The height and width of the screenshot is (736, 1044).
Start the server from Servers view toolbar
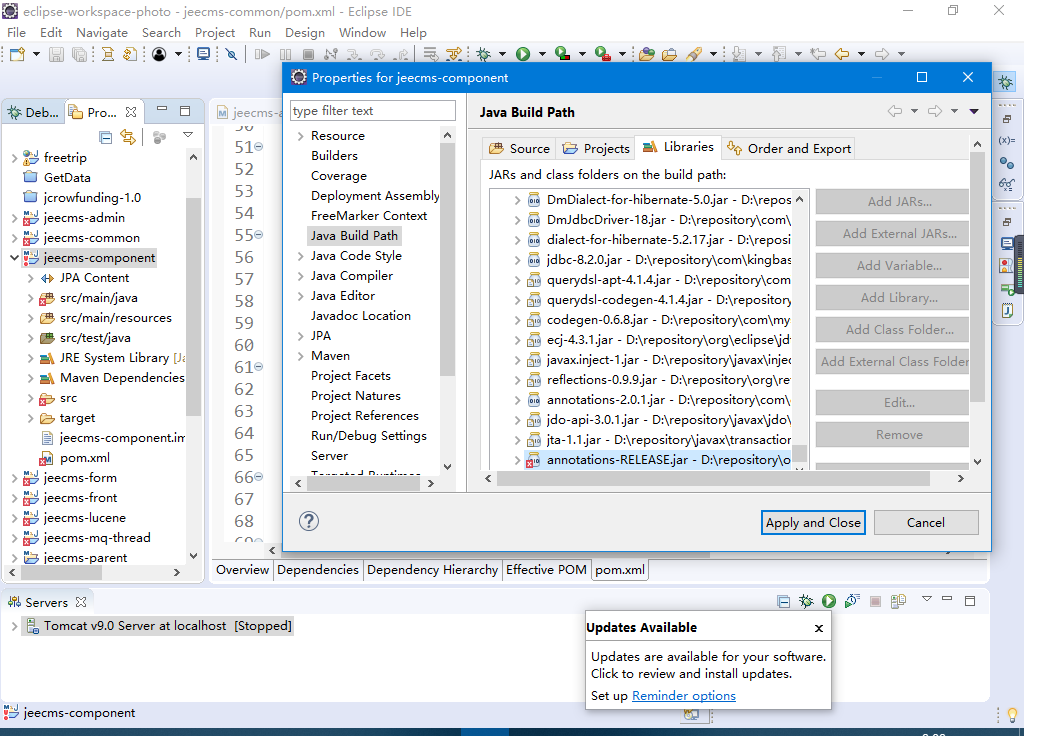tap(829, 601)
